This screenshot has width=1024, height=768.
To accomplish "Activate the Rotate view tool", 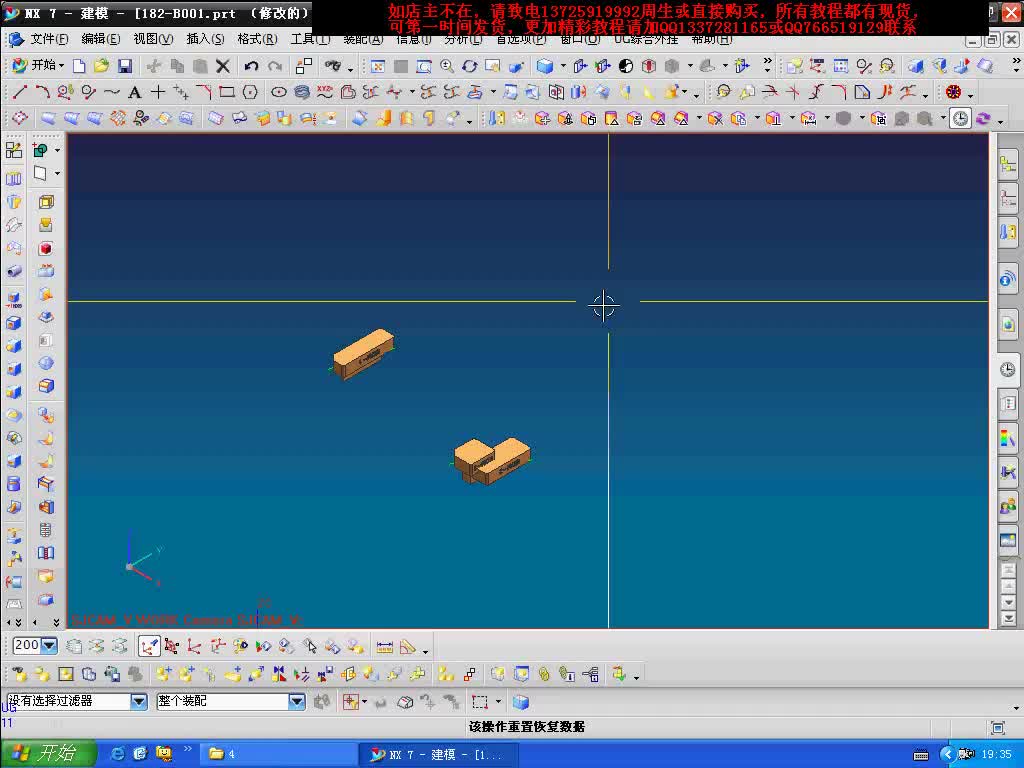I will [470, 66].
